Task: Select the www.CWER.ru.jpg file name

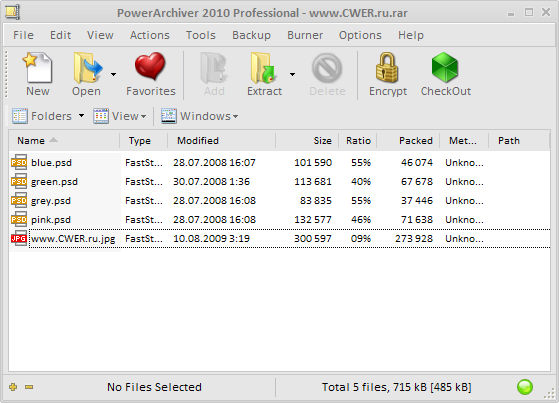Action: point(73,238)
